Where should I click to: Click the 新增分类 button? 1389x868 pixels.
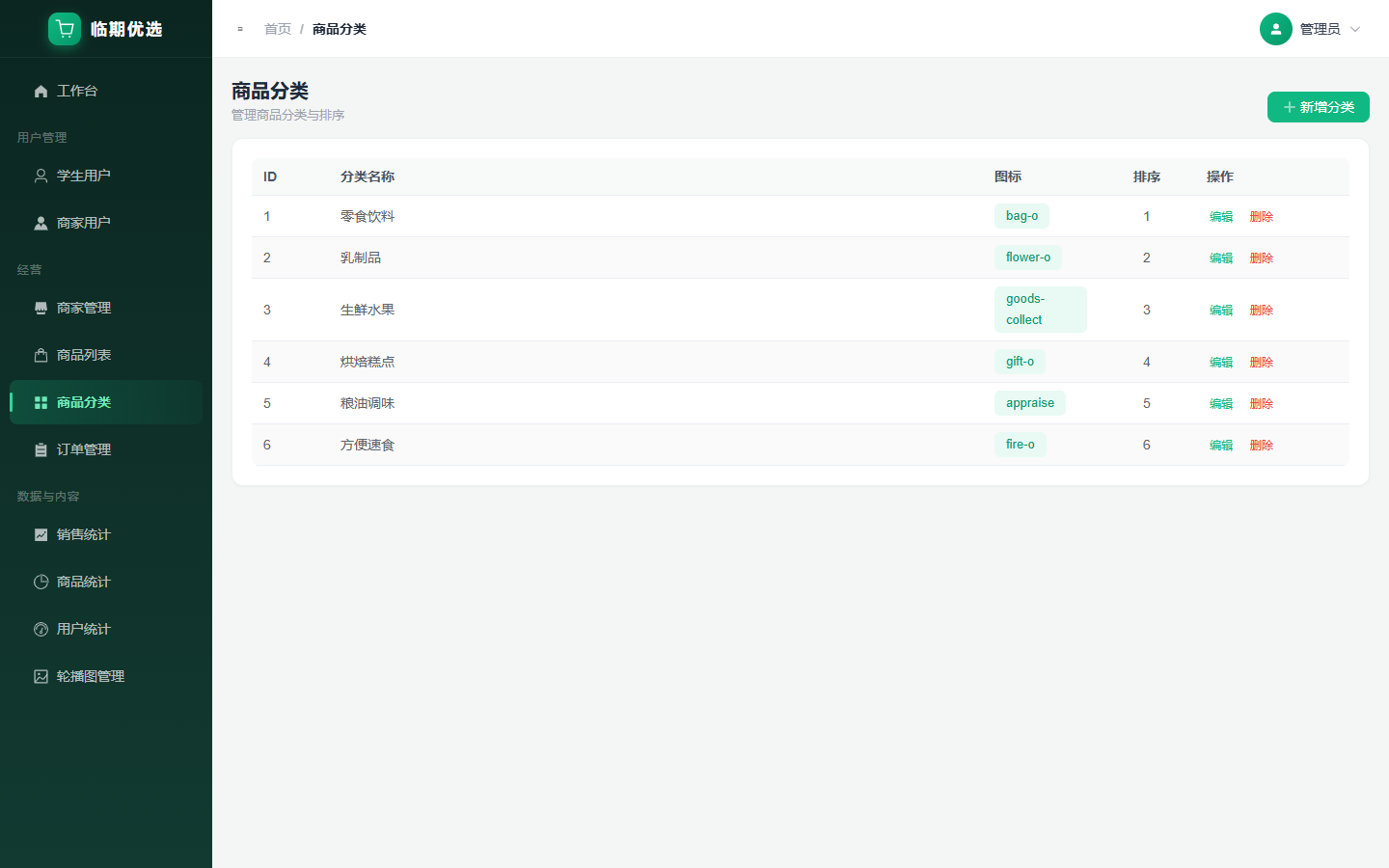coord(1319,107)
